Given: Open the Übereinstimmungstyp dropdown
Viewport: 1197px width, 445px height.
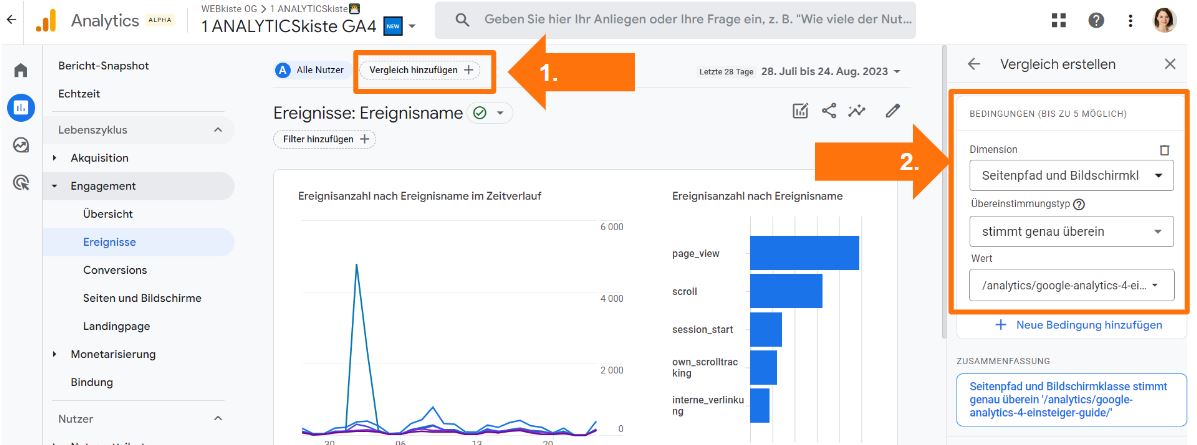Looking at the screenshot, I should coord(1071,231).
